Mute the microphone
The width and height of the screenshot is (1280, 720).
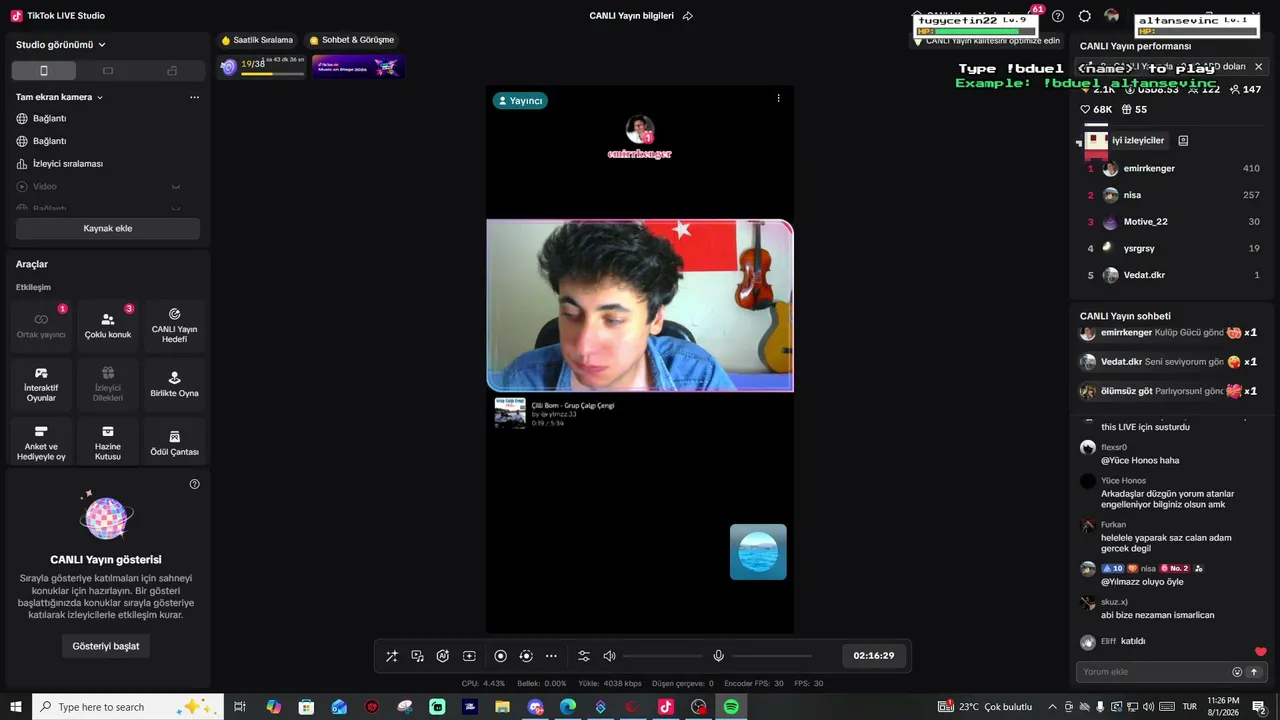click(718, 656)
